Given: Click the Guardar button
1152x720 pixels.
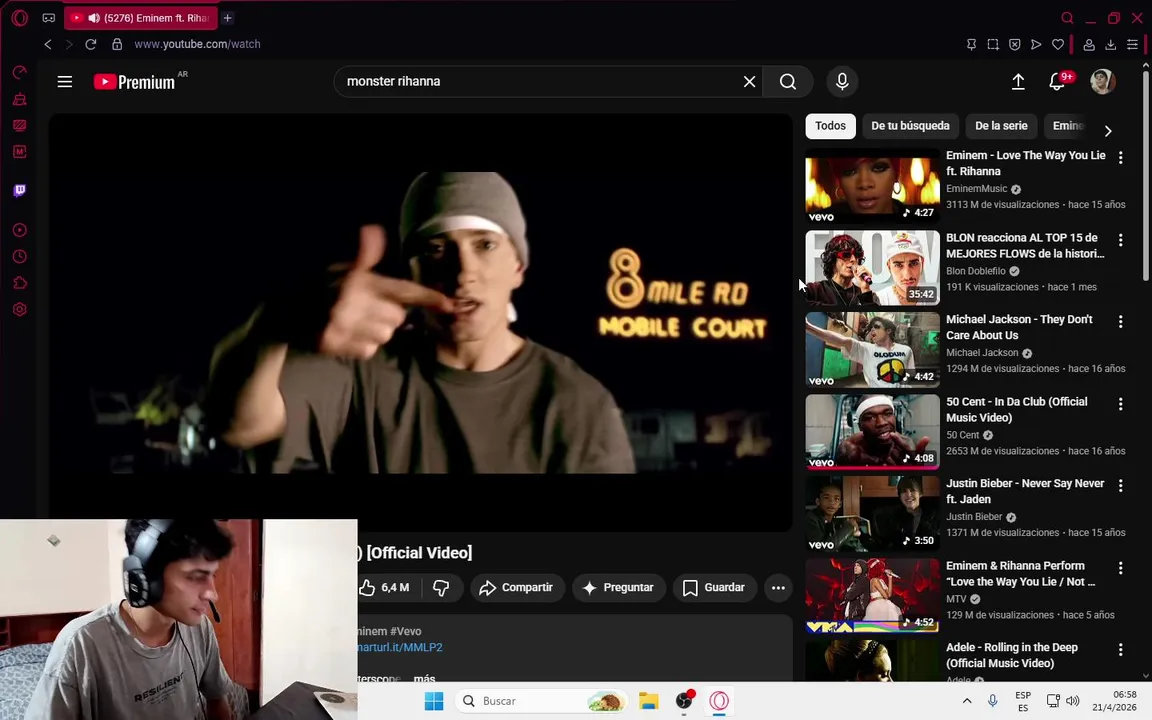Looking at the screenshot, I should 714,588.
